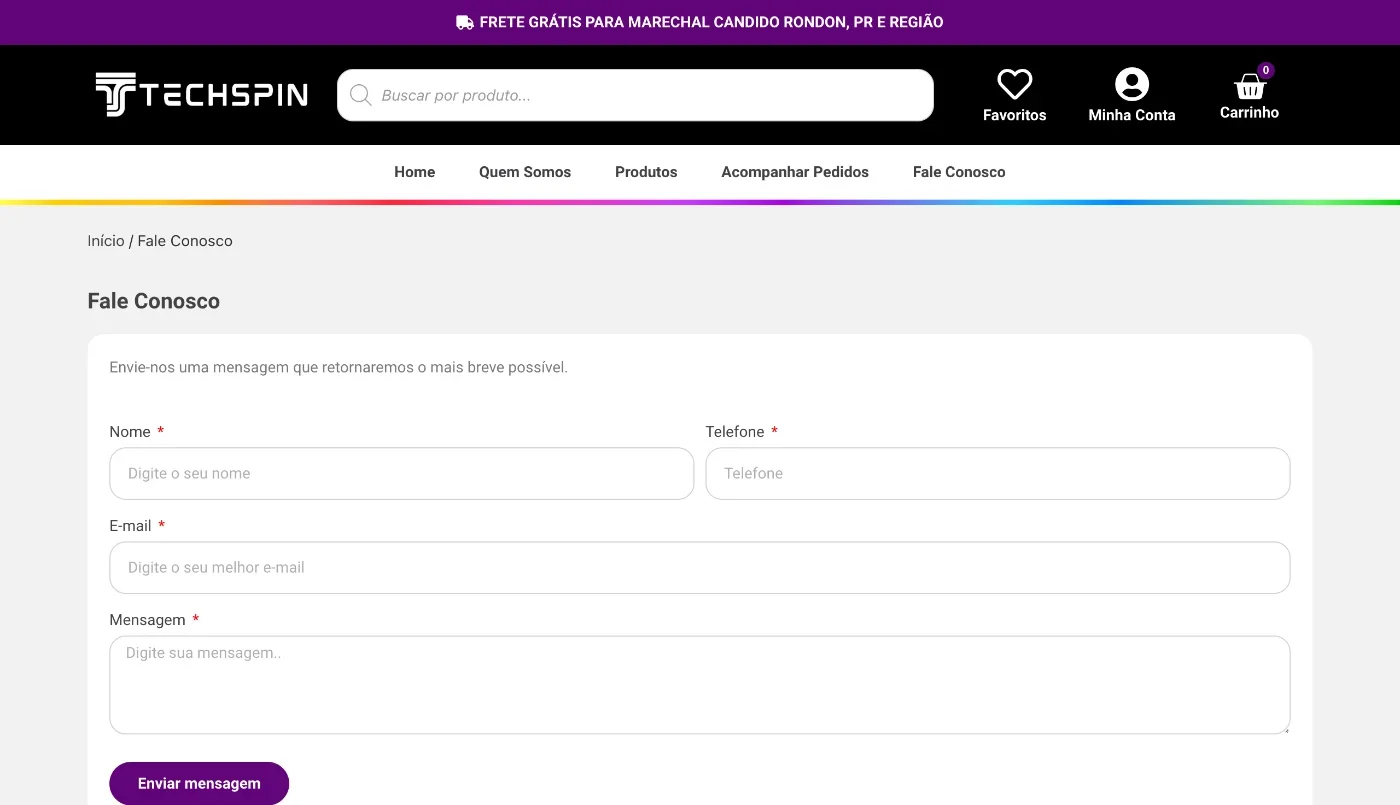Click the Minha Conta text label
Viewport: 1400px width, 805px height.
click(x=1132, y=115)
